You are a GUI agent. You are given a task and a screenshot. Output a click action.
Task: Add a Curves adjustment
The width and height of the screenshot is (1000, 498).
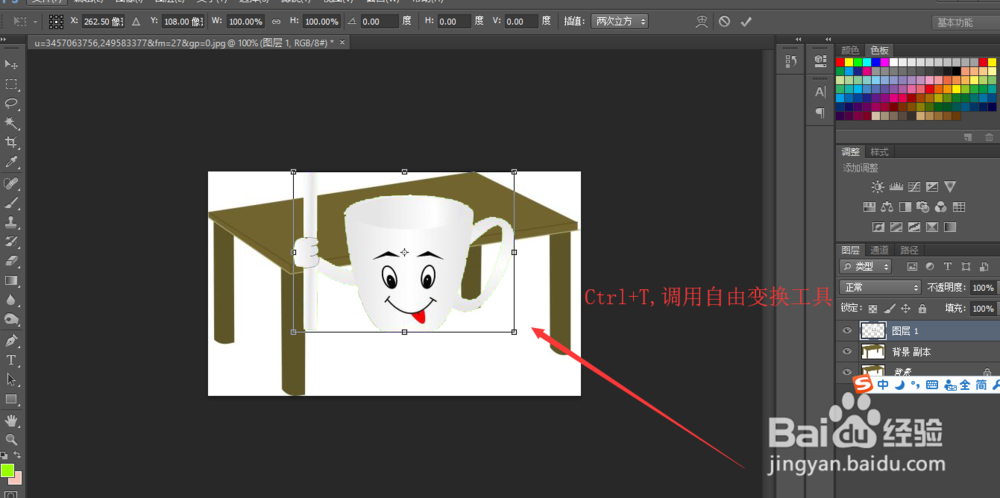point(914,187)
